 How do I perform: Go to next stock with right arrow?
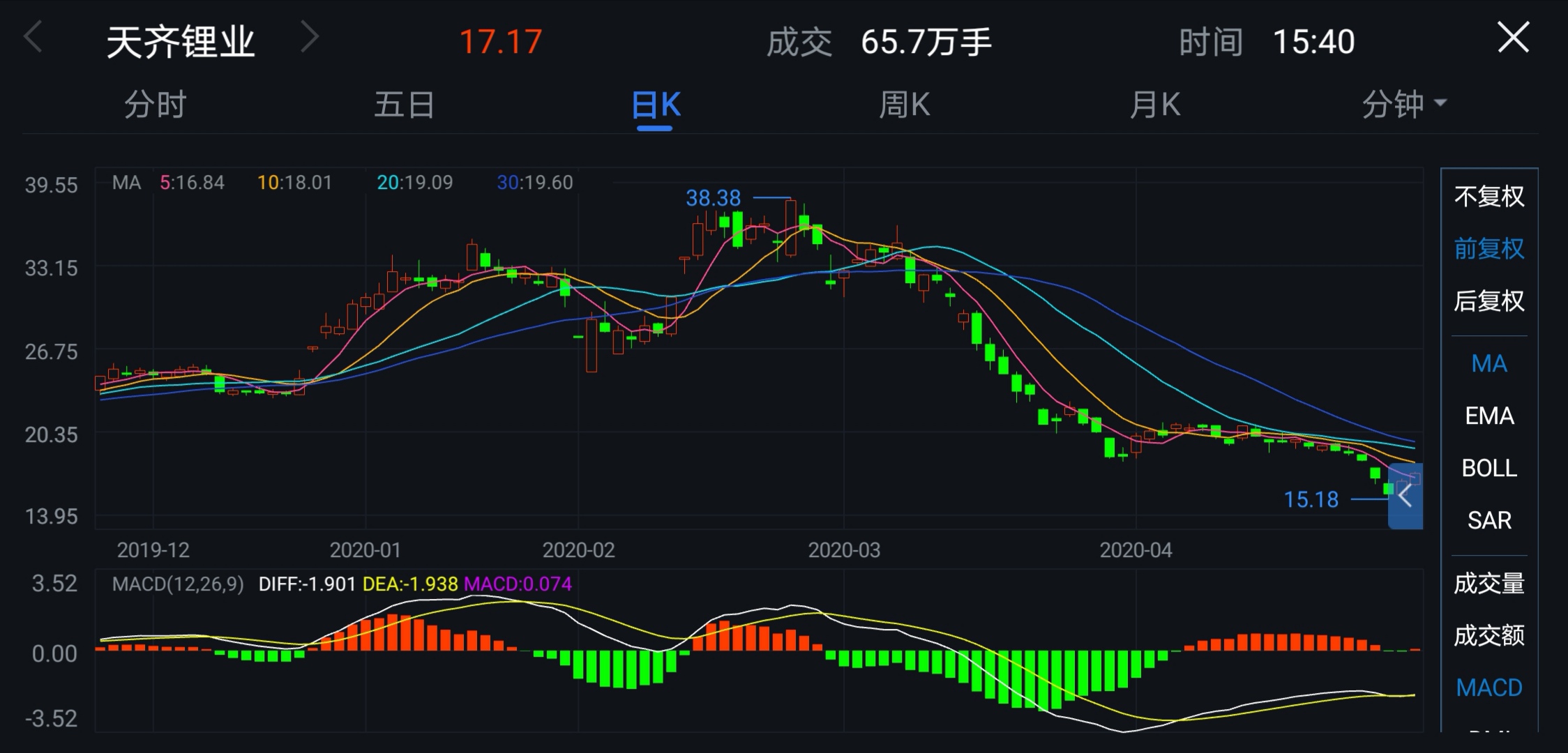[x=309, y=37]
